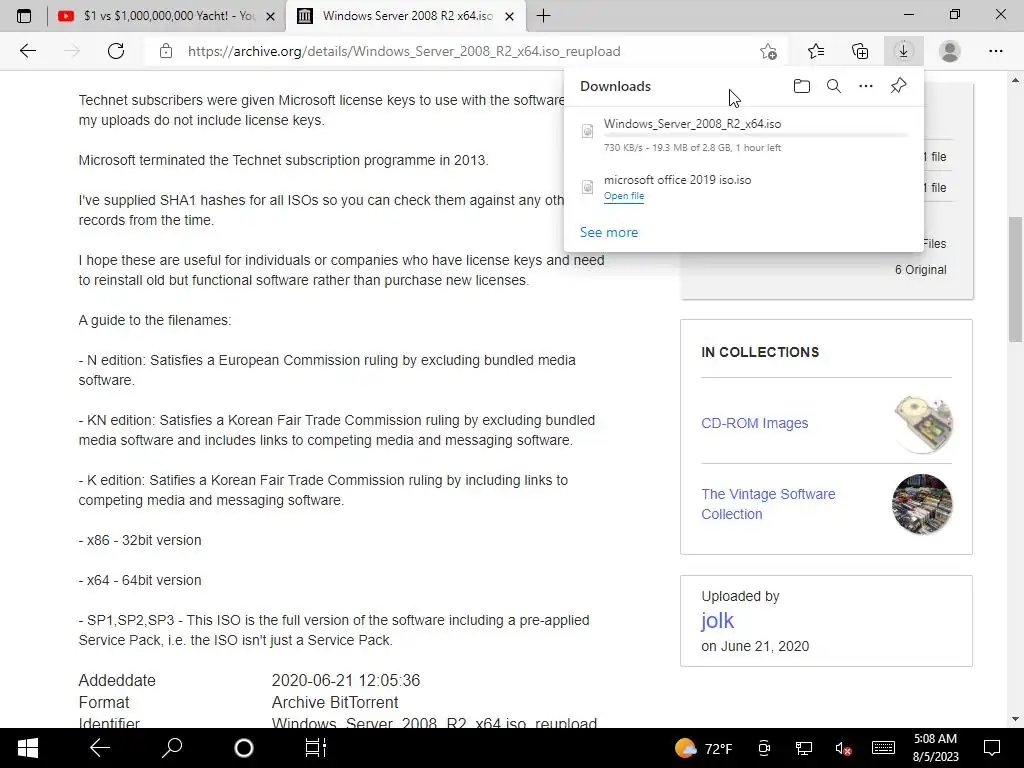Switch to the YouTube Yacht video tab
Image resolution: width=1024 pixels, height=768 pixels.
[x=166, y=16]
